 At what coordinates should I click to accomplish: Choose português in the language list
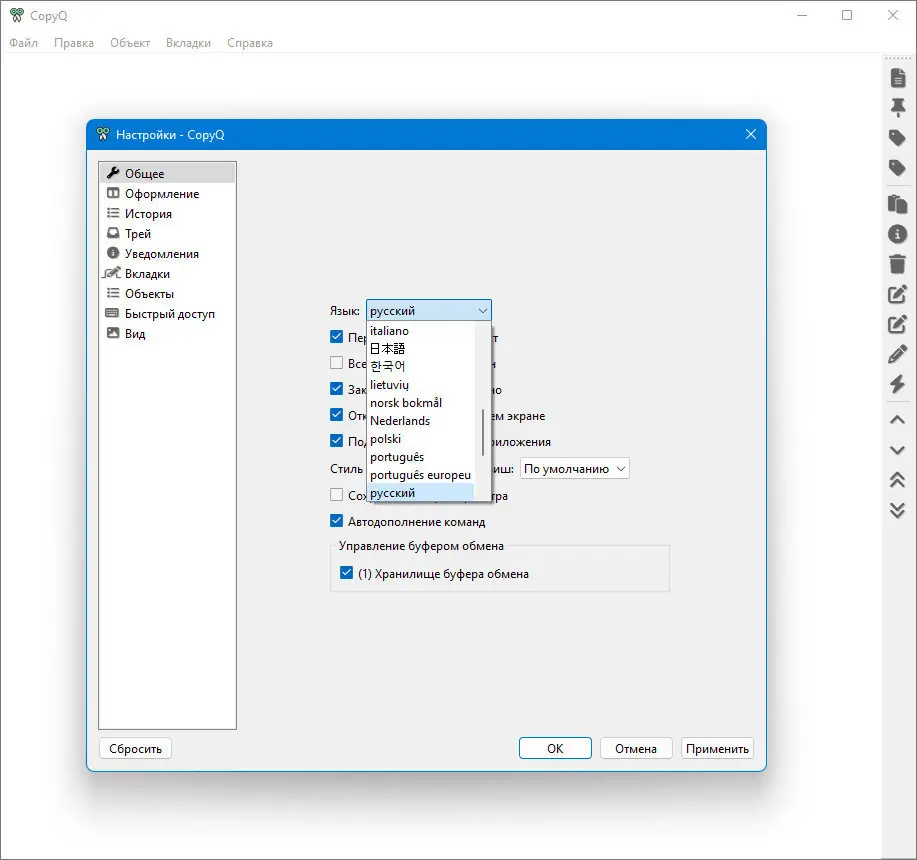(420, 457)
